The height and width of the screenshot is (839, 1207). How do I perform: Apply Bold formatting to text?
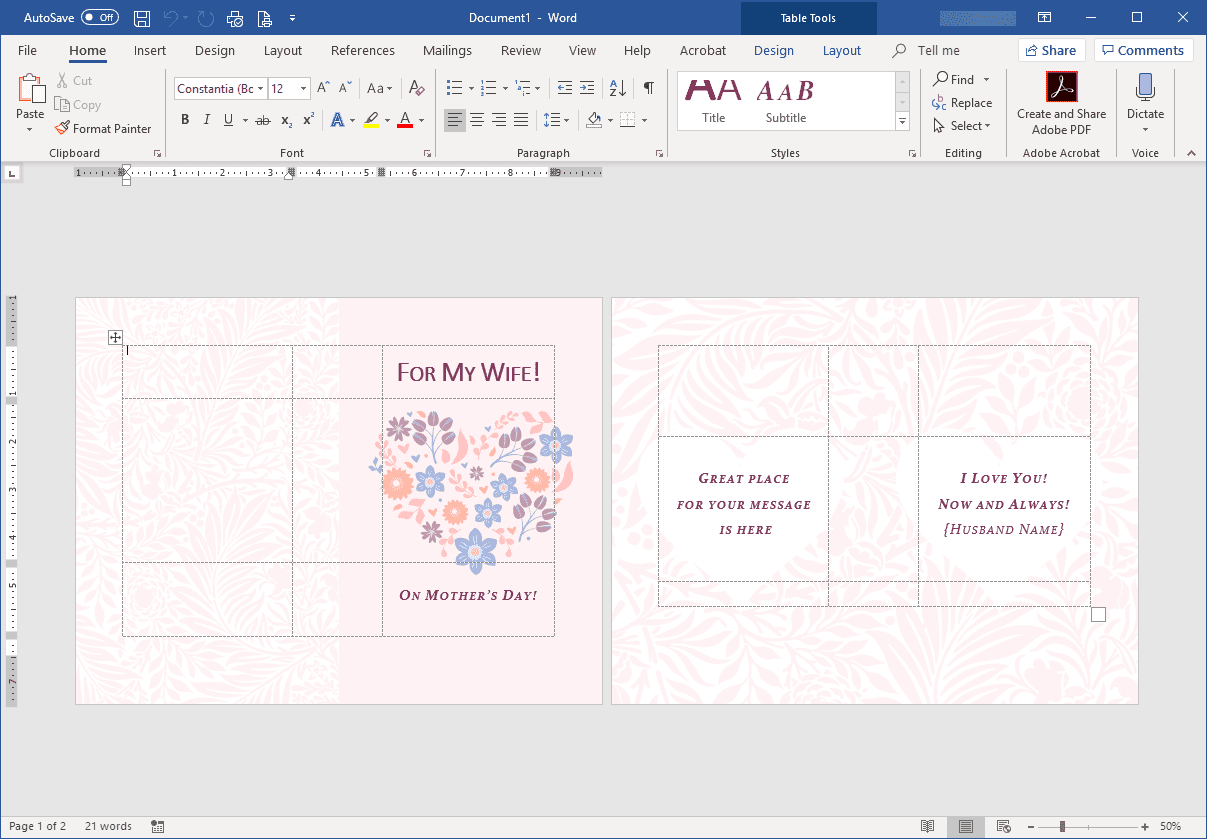[185, 120]
